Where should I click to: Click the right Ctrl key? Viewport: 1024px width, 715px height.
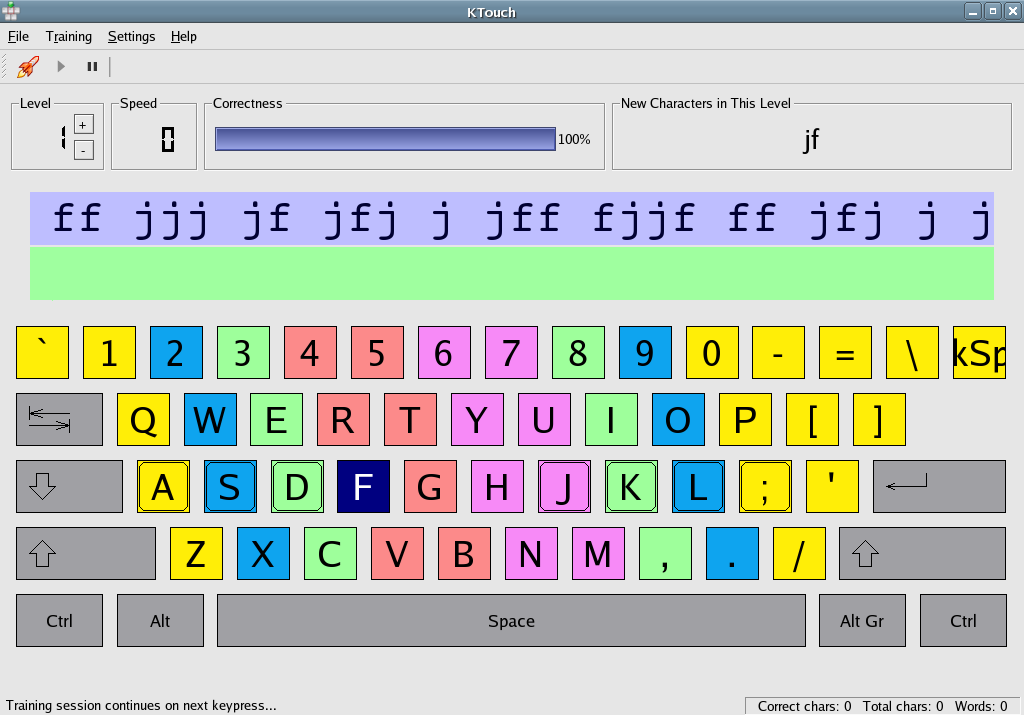[963, 620]
